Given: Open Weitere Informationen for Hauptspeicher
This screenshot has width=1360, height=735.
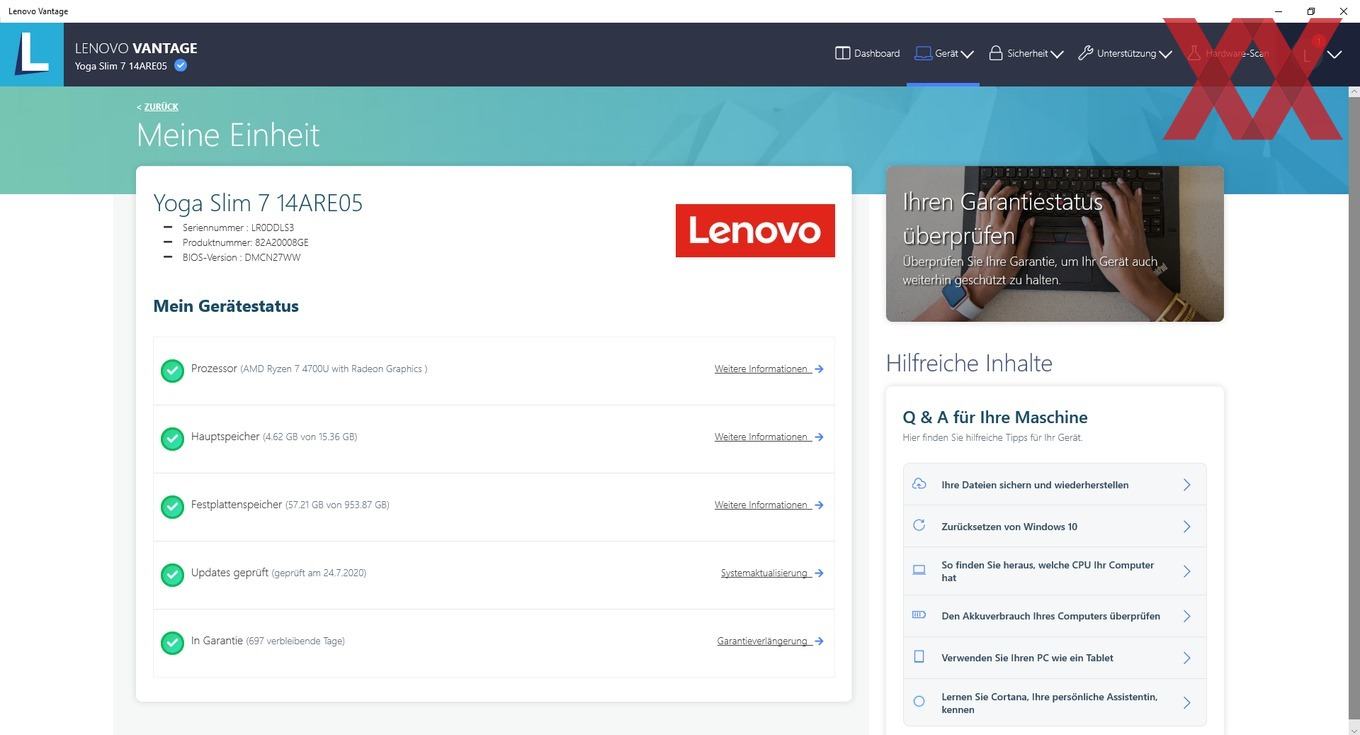Looking at the screenshot, I should click(761, 437).
